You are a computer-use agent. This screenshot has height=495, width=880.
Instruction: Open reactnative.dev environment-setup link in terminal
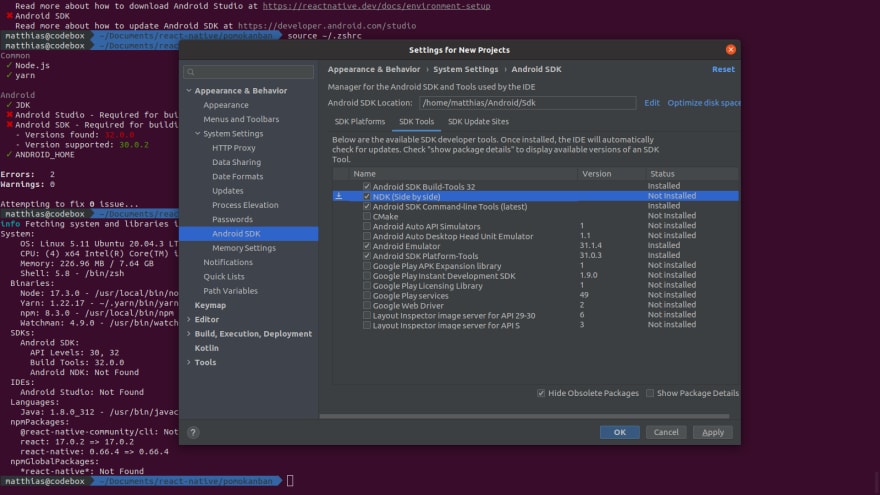376,6
